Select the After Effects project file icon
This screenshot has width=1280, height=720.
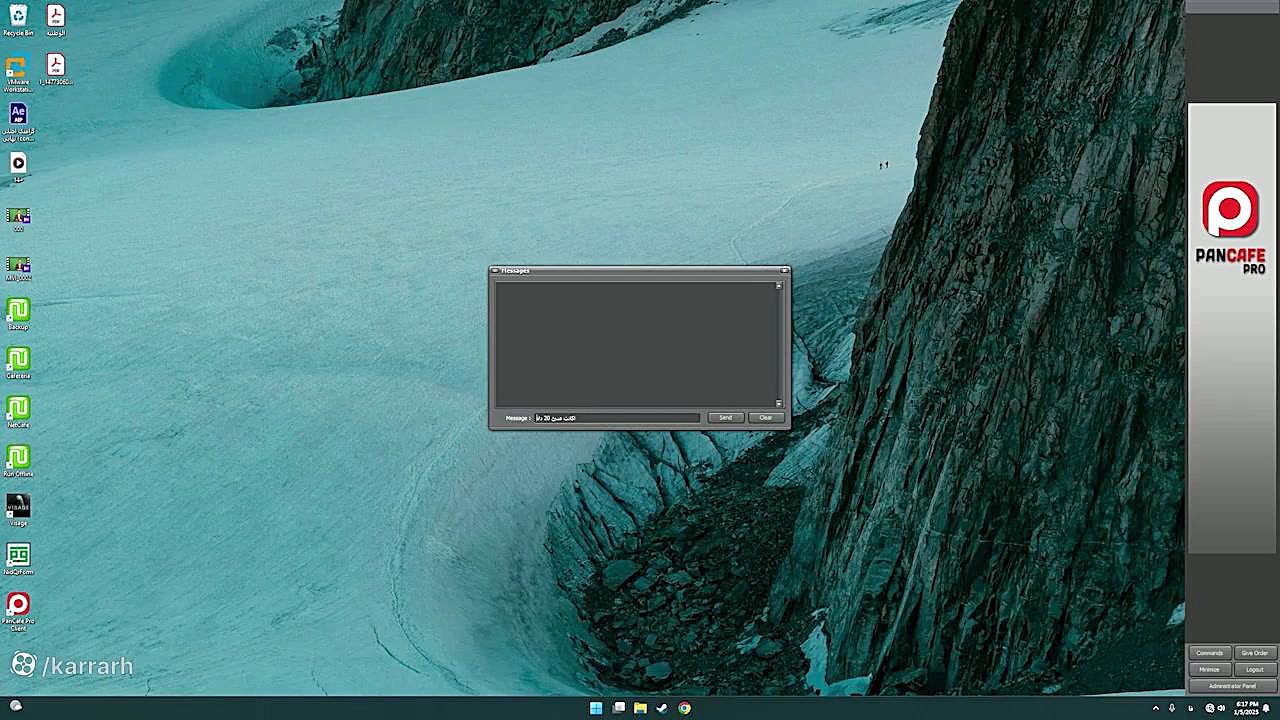18,122
